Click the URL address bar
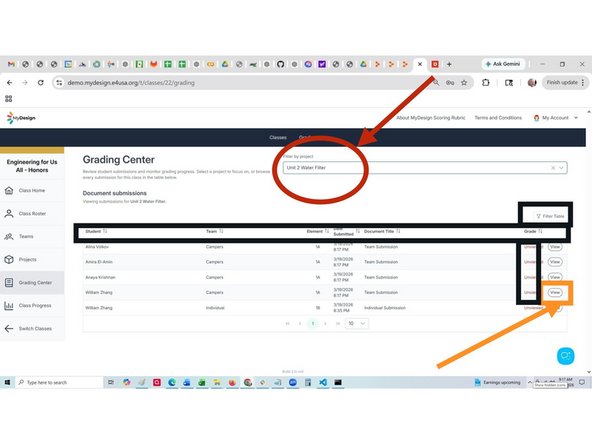Screen dimensions: 592x444 pos(242,83)
